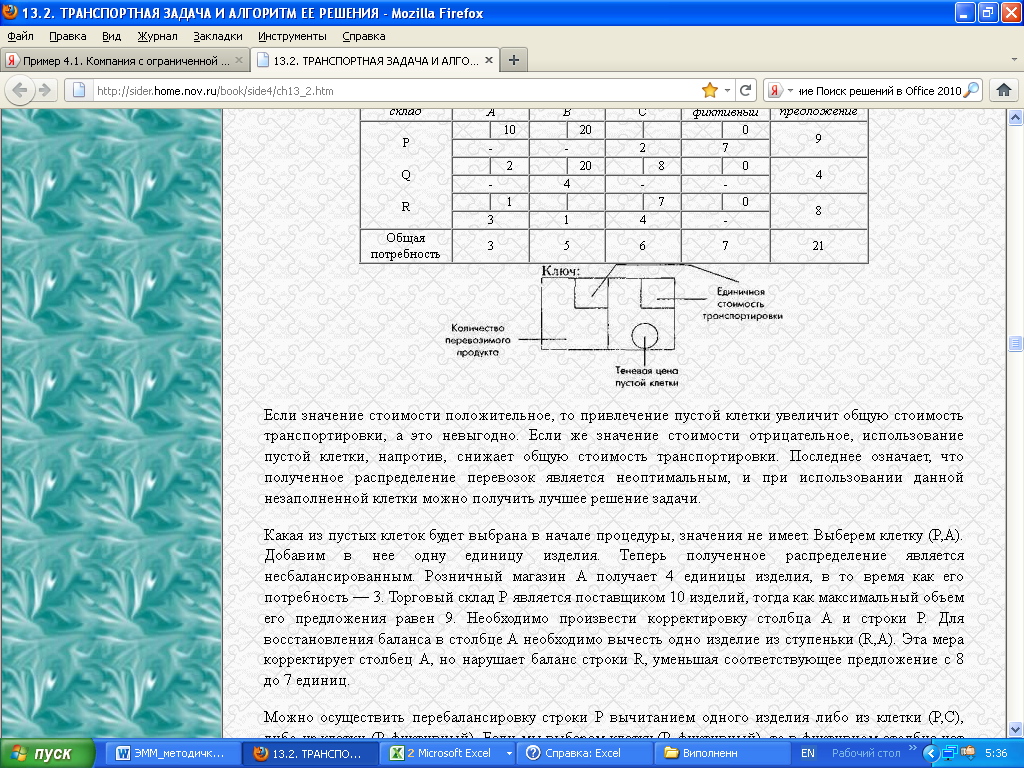Reload the current page
1024x768 pixels.
click(x=745, y=90)
